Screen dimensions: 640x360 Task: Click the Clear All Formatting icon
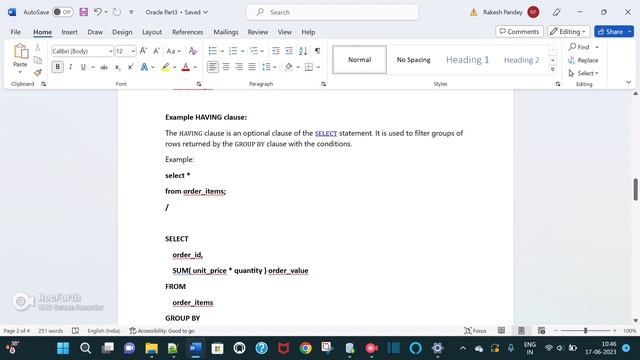(193, 51)
